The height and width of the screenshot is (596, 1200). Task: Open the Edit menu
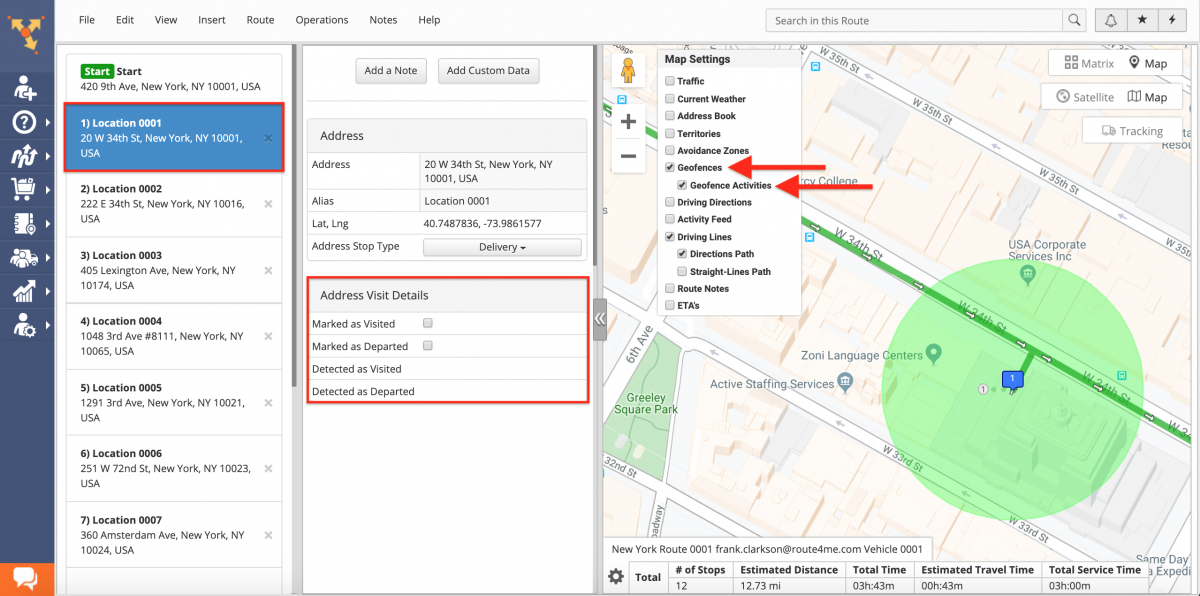pos(125,20)
